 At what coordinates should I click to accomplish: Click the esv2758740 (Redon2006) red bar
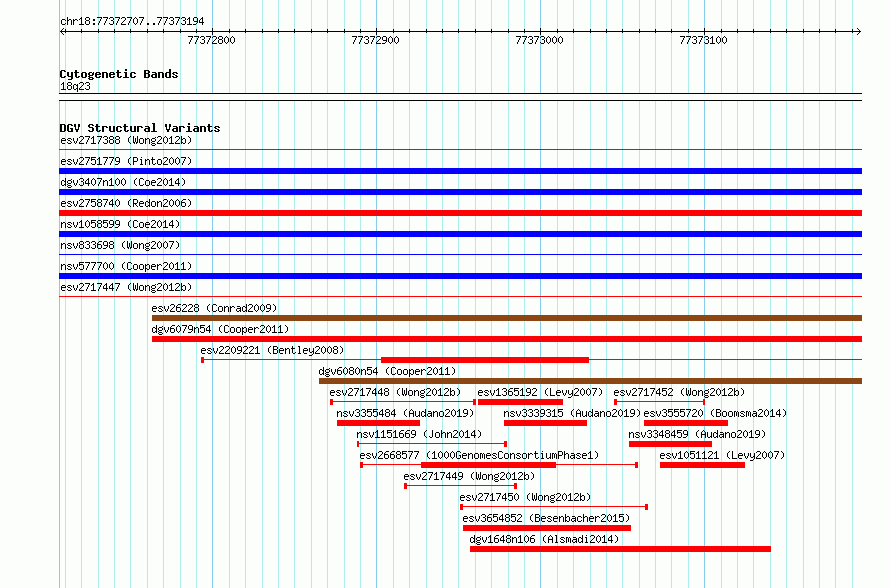[x=460, y=213]
